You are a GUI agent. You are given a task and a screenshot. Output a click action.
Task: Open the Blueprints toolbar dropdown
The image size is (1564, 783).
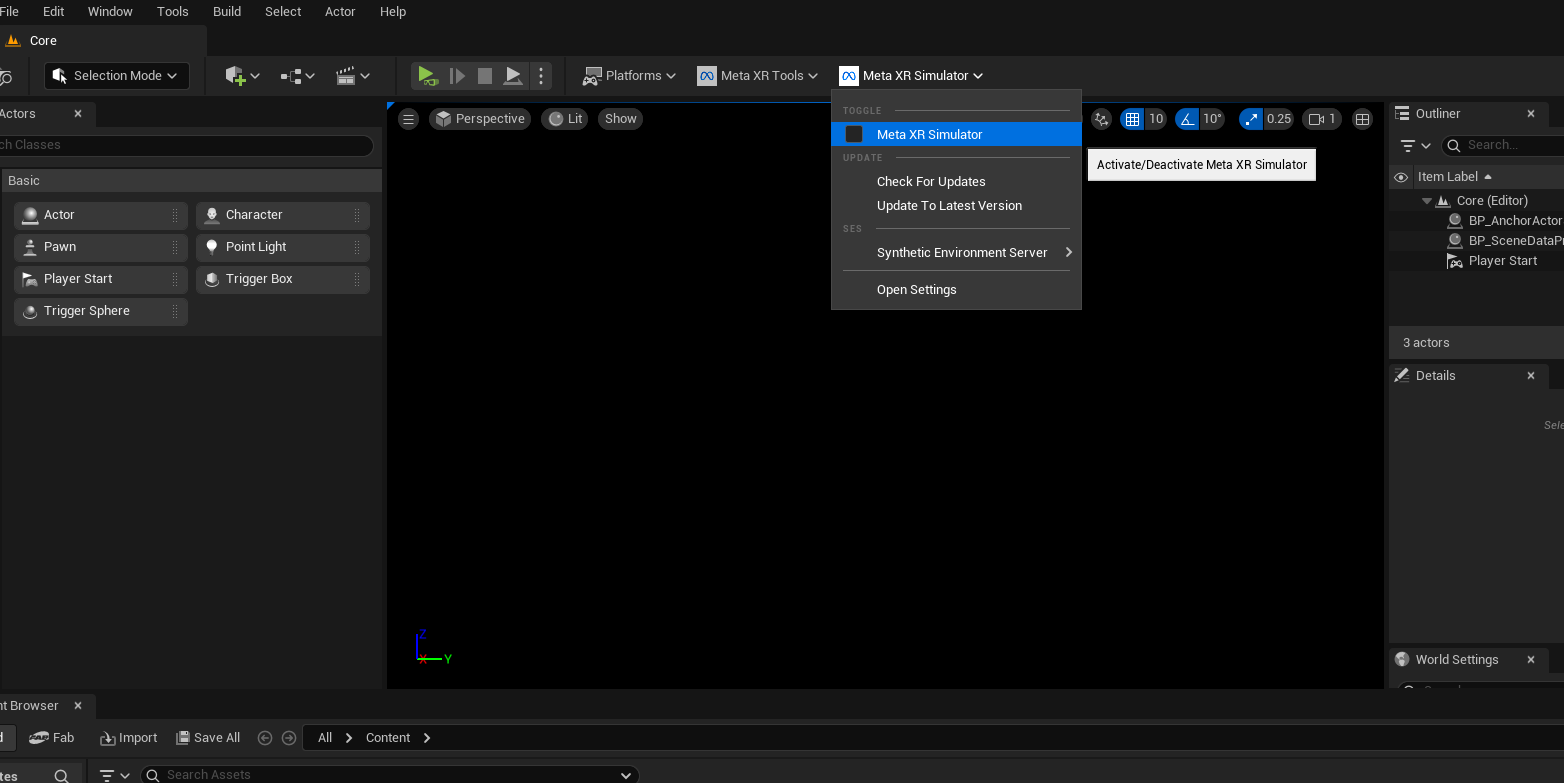click(x=298, y=75)
